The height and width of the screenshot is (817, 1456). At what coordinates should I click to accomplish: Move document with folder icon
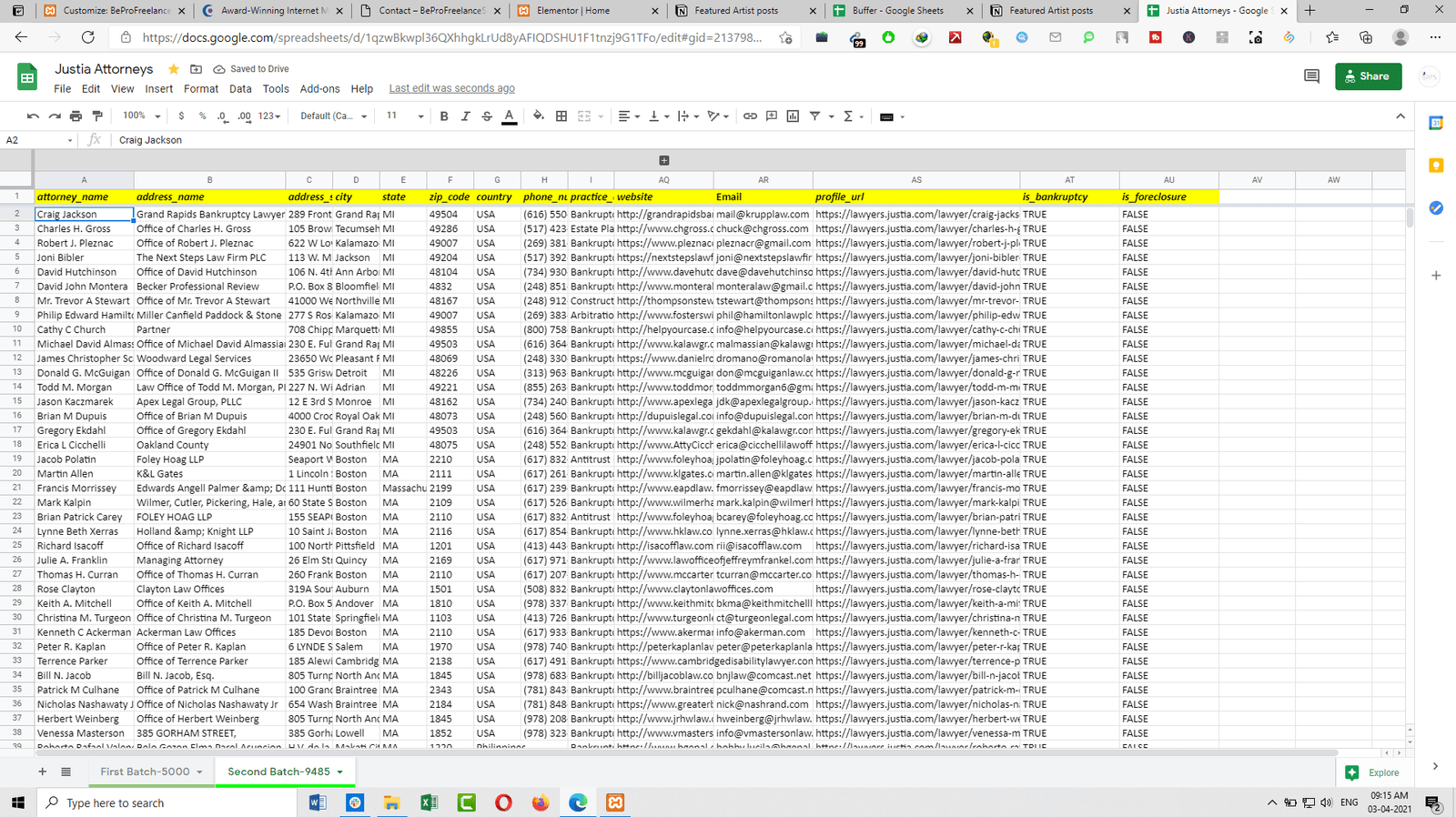(x=196, y=69)
